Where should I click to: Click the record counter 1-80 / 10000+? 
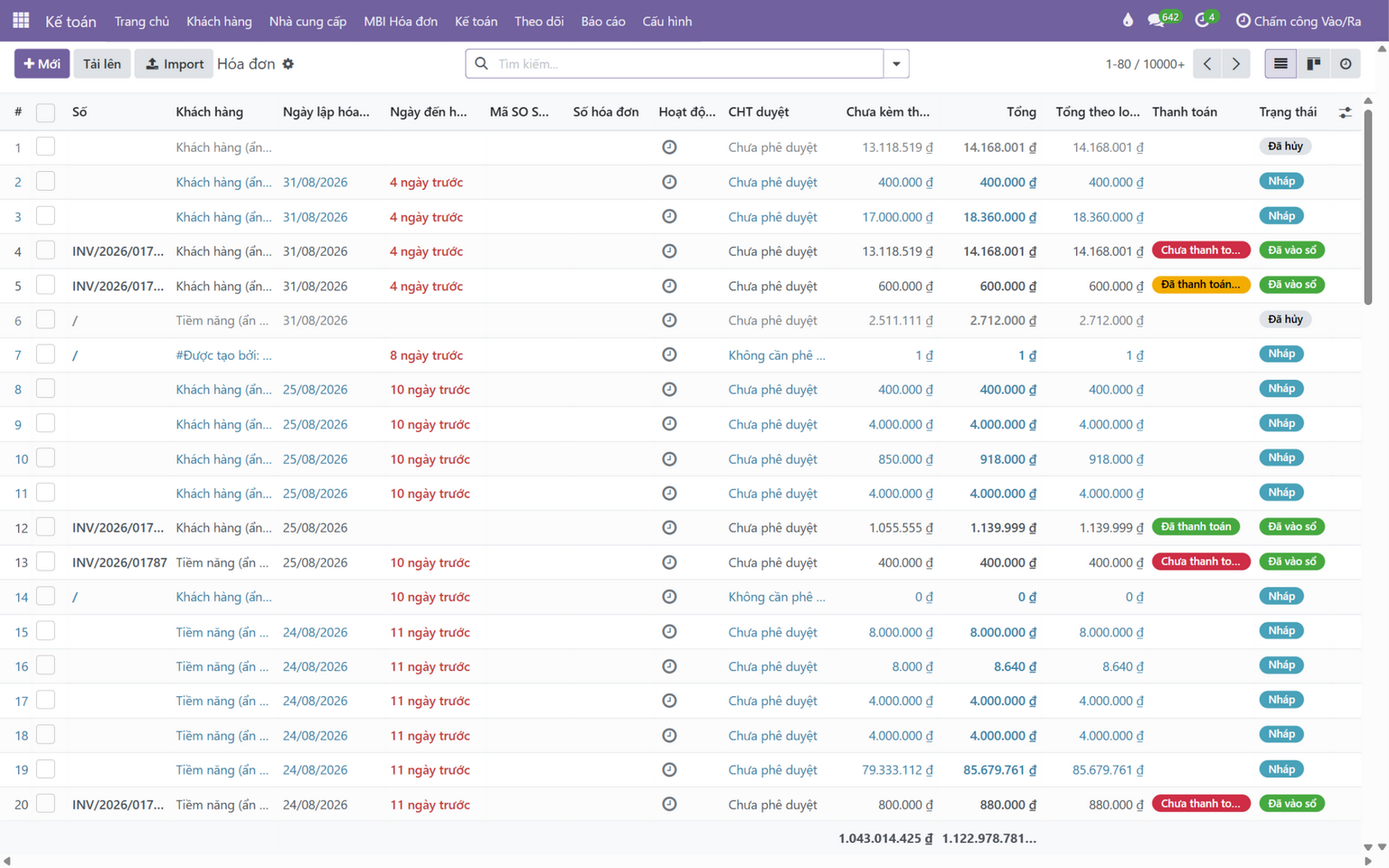[x=1145, y=64]
